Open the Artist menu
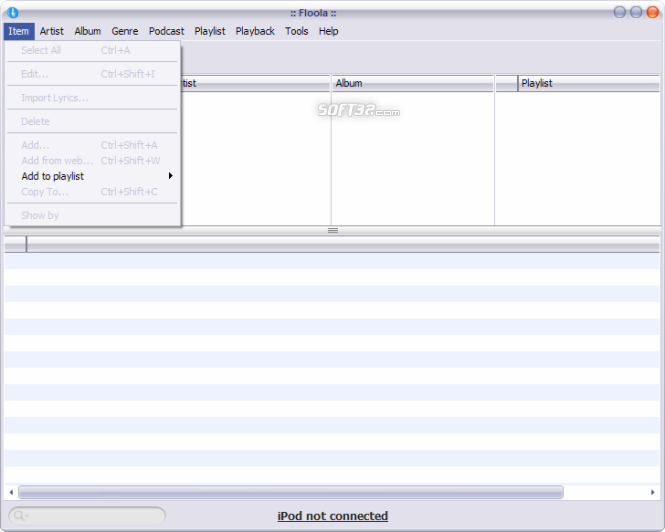 [52, 31]
